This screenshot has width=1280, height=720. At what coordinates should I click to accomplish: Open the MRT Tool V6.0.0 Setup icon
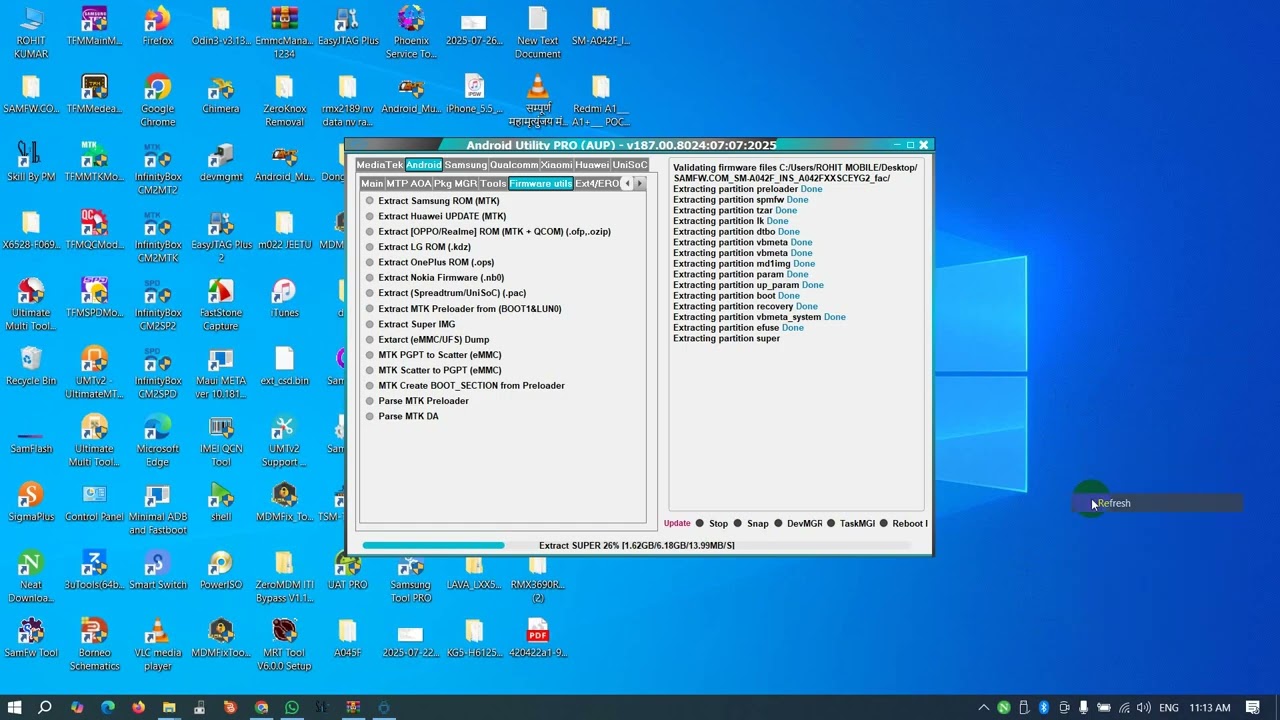(284, 645)
